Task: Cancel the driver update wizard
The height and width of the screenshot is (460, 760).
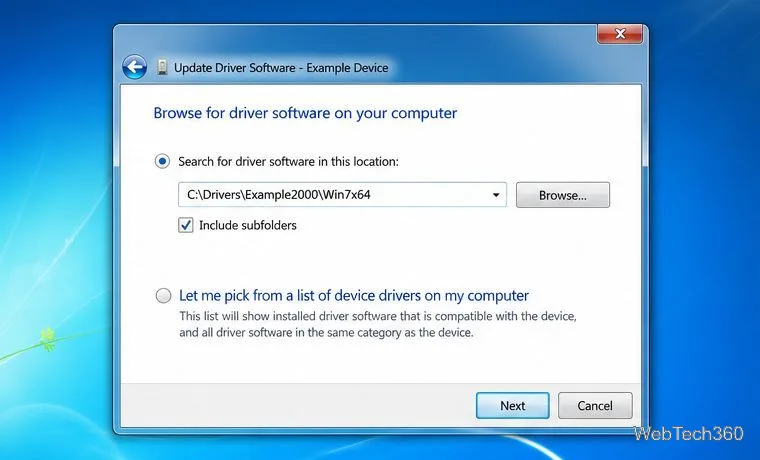Action: pyautogui.click(x=595, y=405)
